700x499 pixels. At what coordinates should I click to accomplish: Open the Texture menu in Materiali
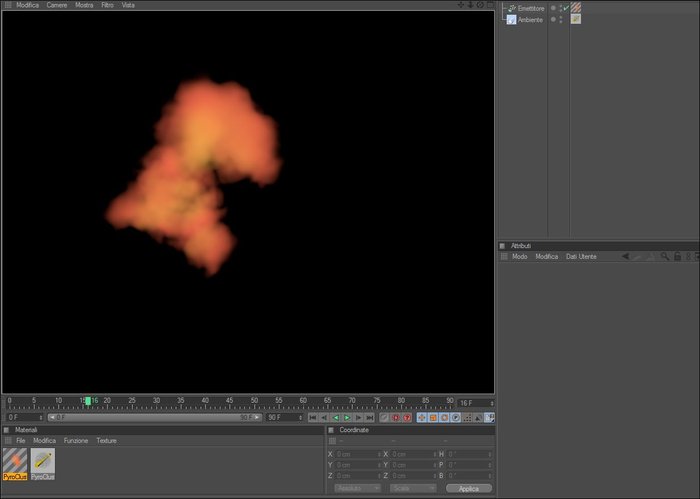106,441
